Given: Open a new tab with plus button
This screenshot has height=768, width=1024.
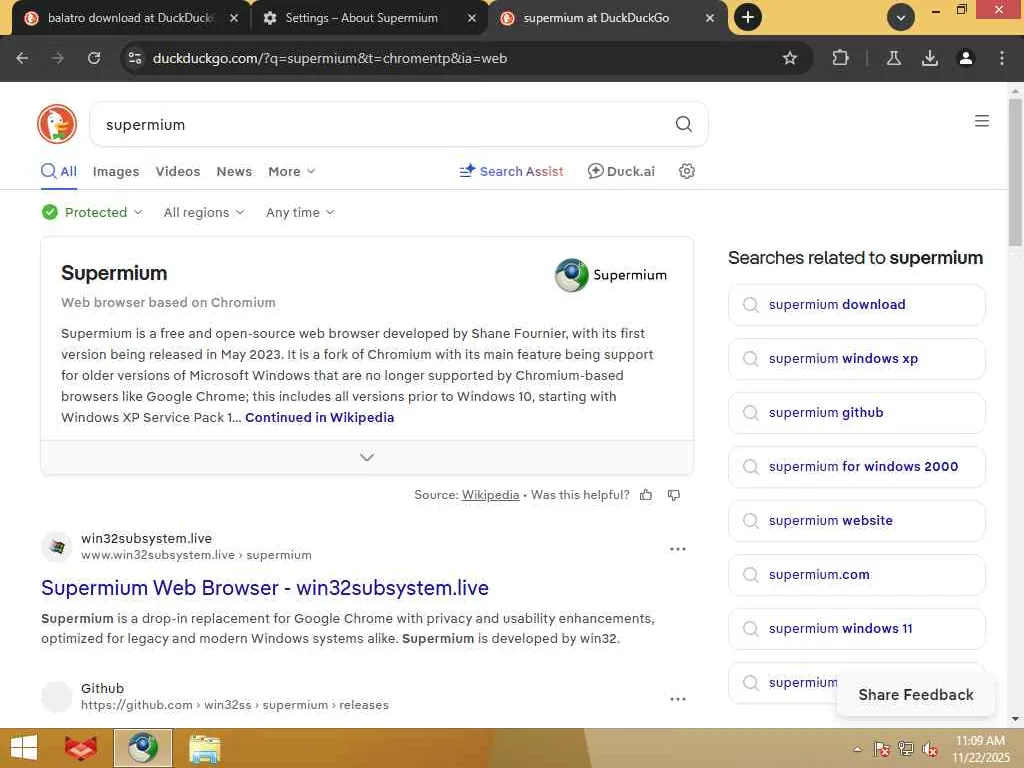Looking at the screenshot, I should (x=748, y=18).
